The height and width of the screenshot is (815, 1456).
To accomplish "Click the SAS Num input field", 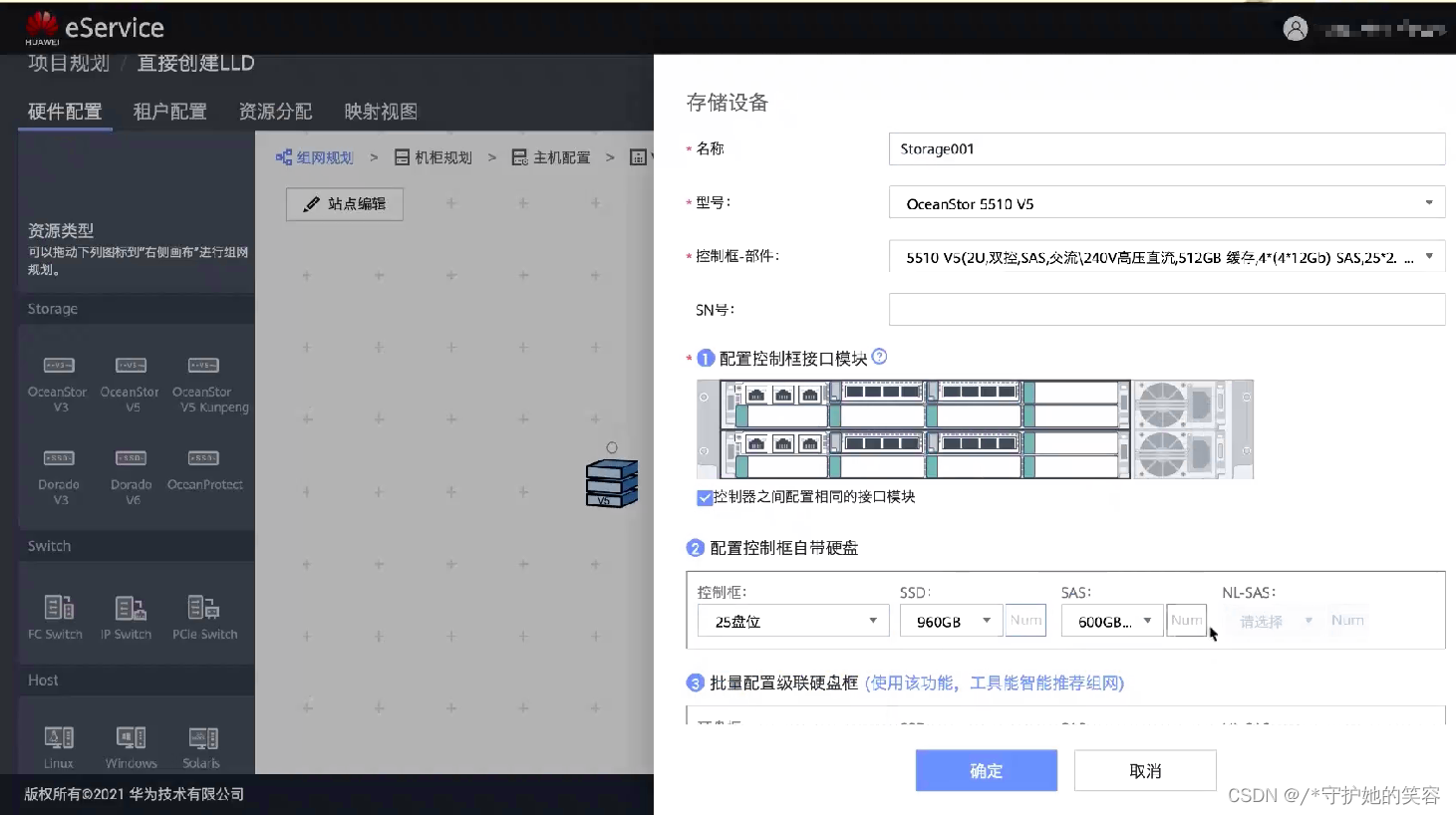I will (1187, 620).
